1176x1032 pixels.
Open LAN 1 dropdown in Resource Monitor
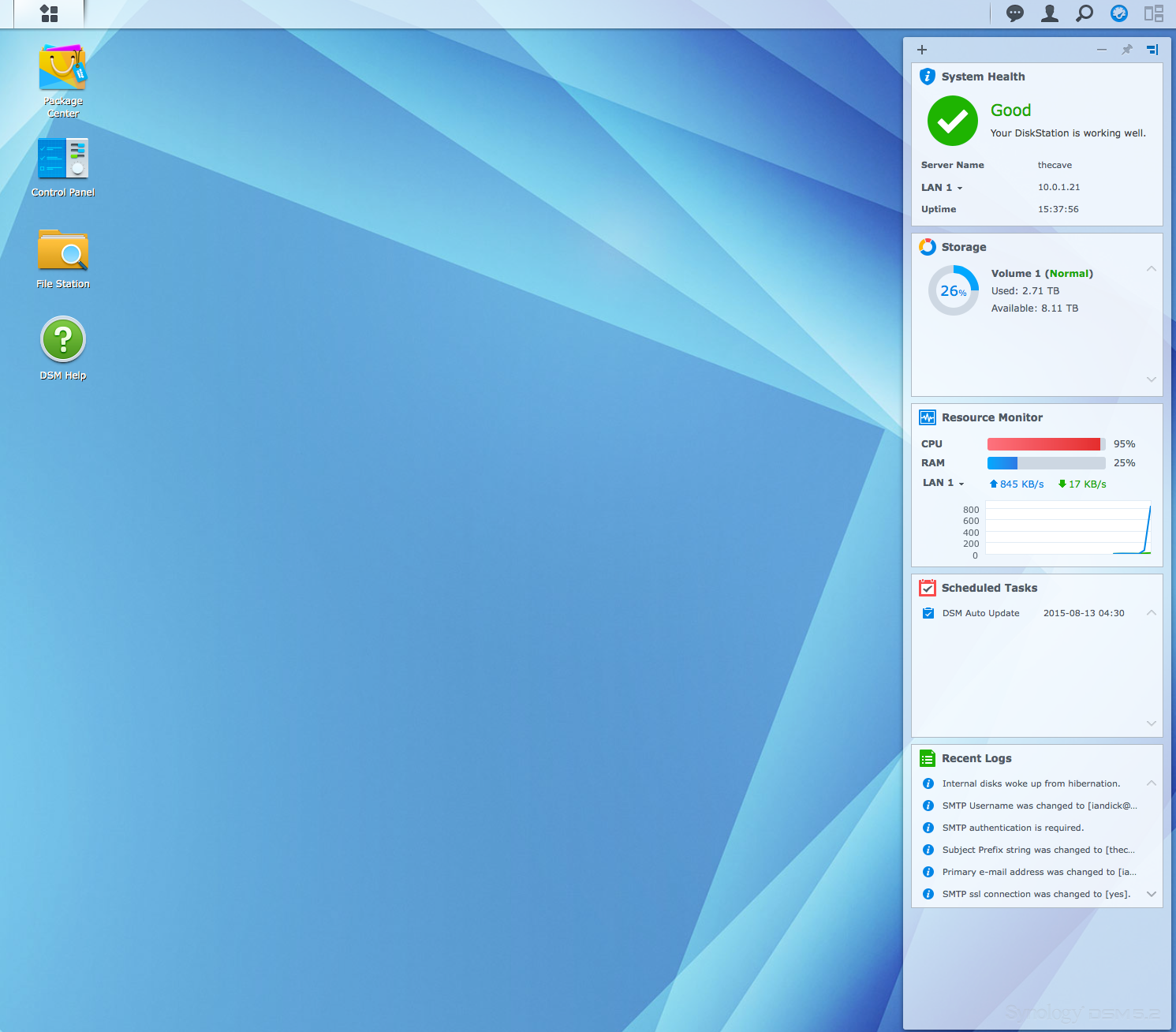[x=943, y=483]
